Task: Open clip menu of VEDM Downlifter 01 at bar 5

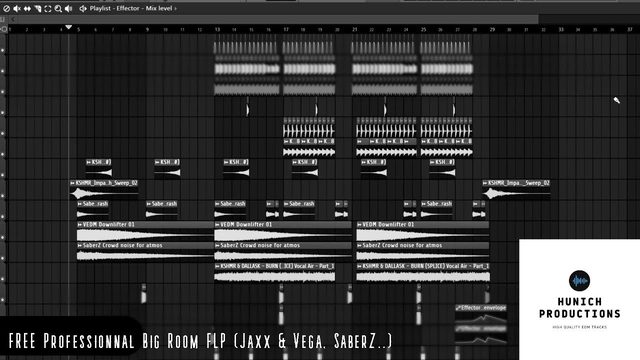Action: pos(80,224)
